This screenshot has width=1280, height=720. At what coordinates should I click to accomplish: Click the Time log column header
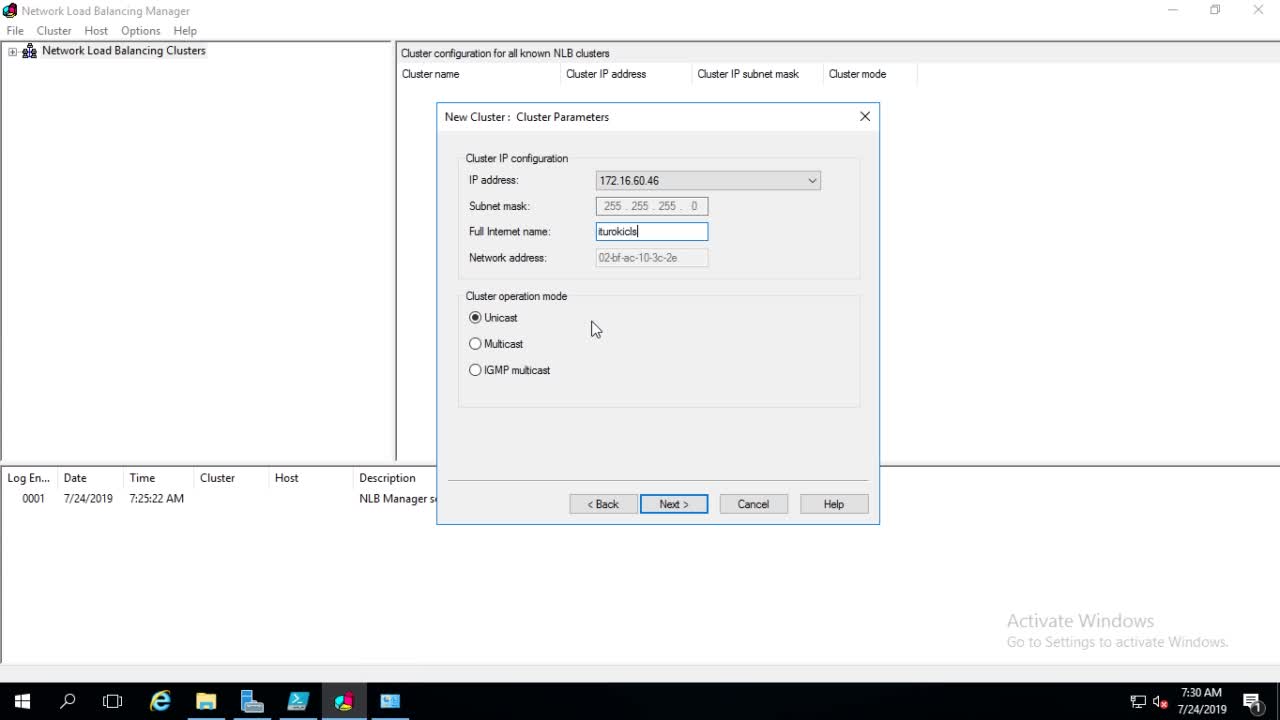click(159, 478)
